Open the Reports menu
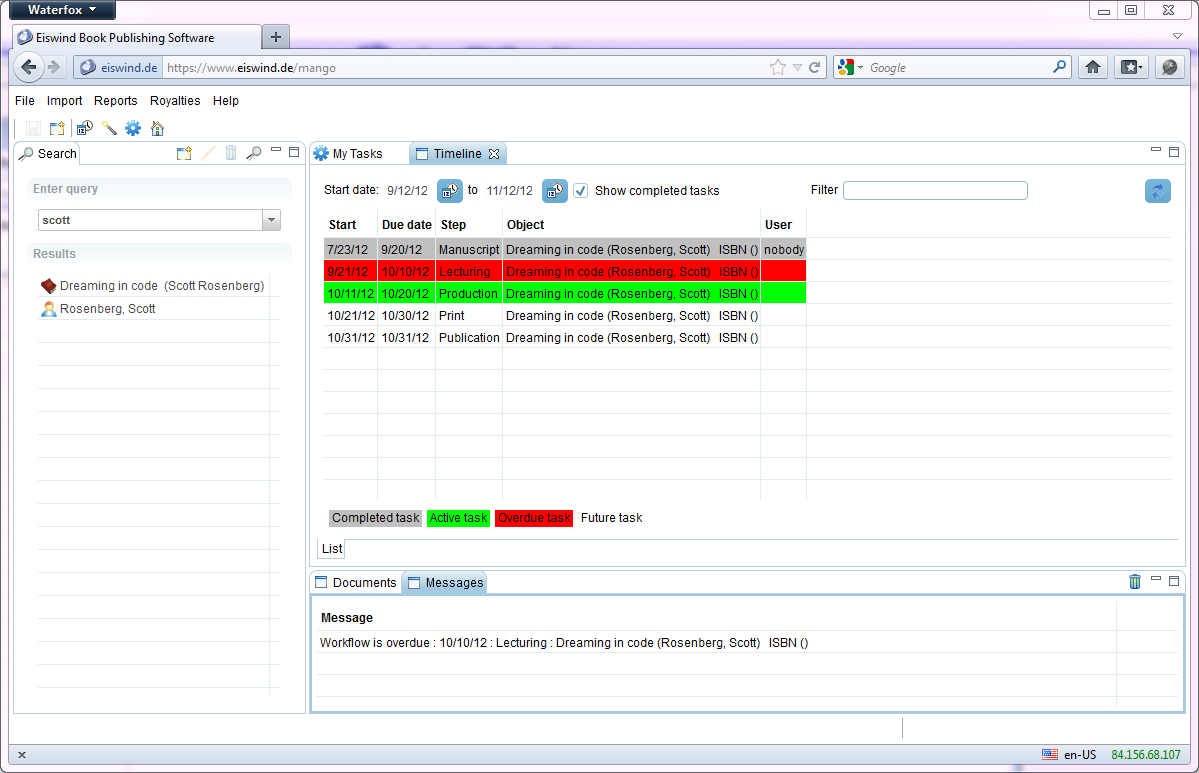This screenshot has height=773, width=1199. 115,100
